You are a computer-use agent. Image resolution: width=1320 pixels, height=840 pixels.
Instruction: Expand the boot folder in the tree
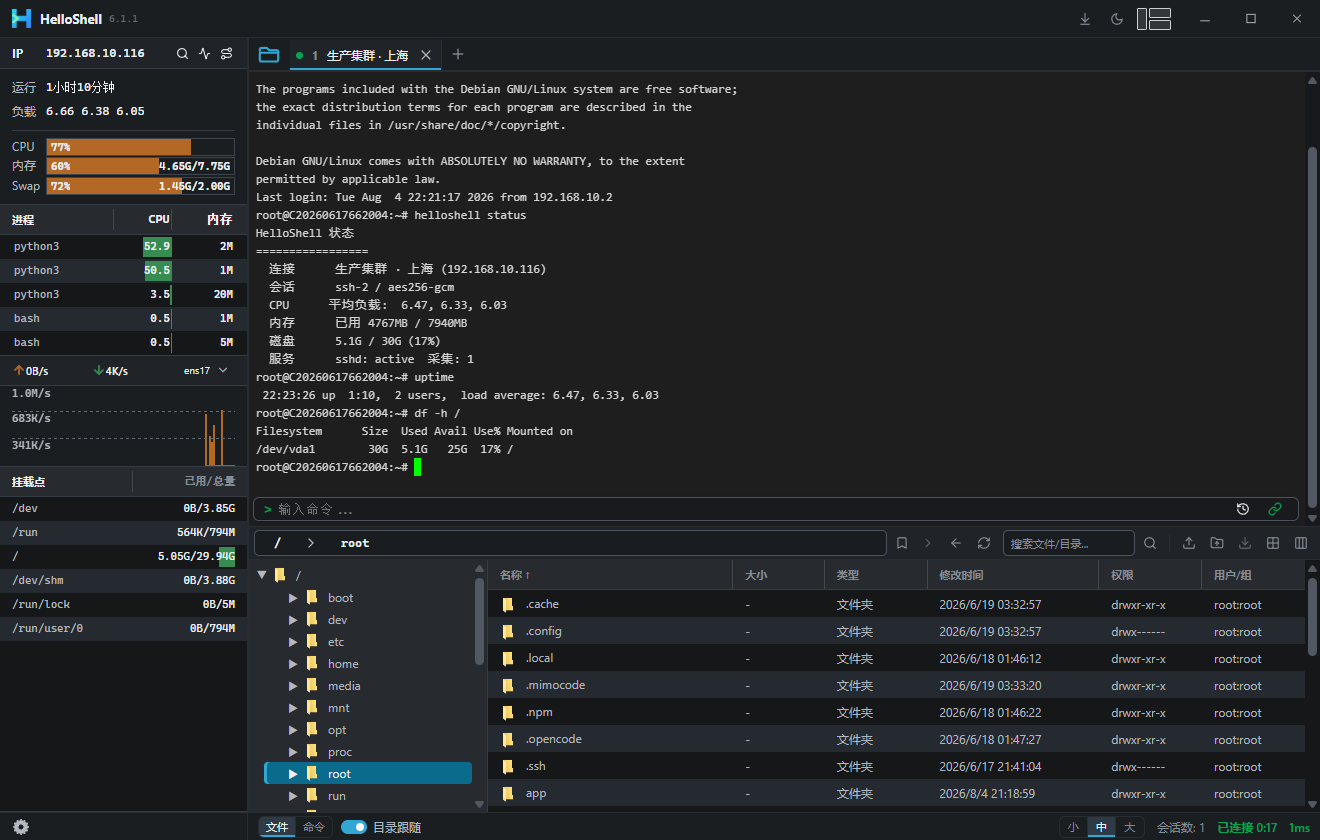[x=293, y=598]
